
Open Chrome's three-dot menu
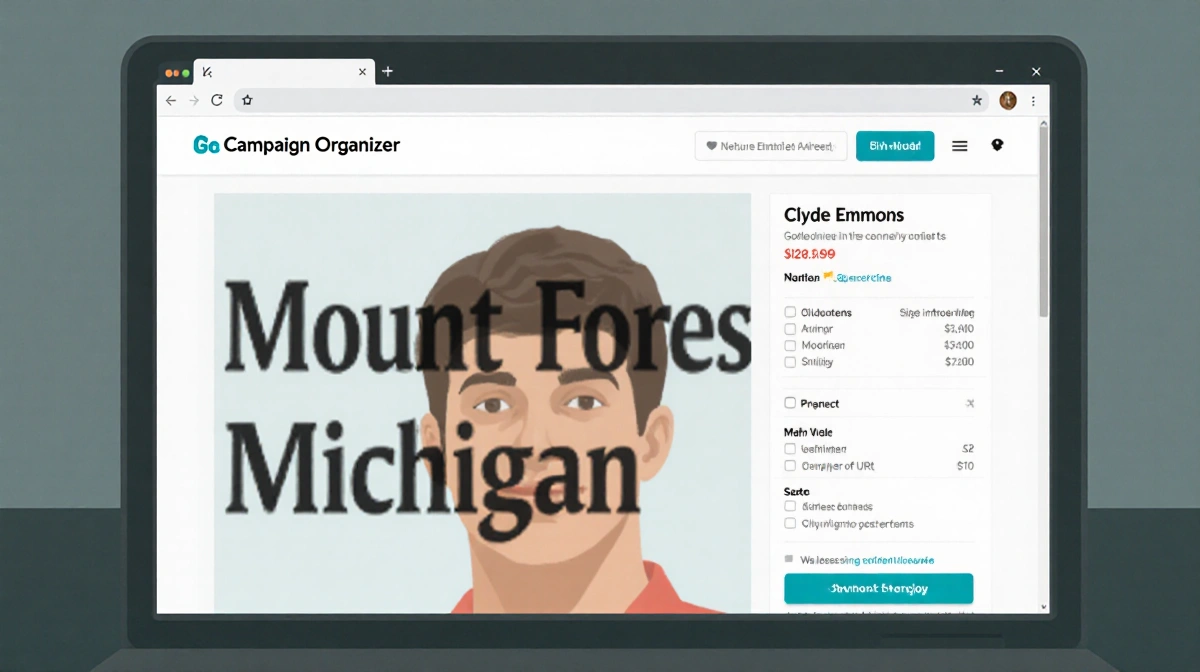[x=1033, y=101]
